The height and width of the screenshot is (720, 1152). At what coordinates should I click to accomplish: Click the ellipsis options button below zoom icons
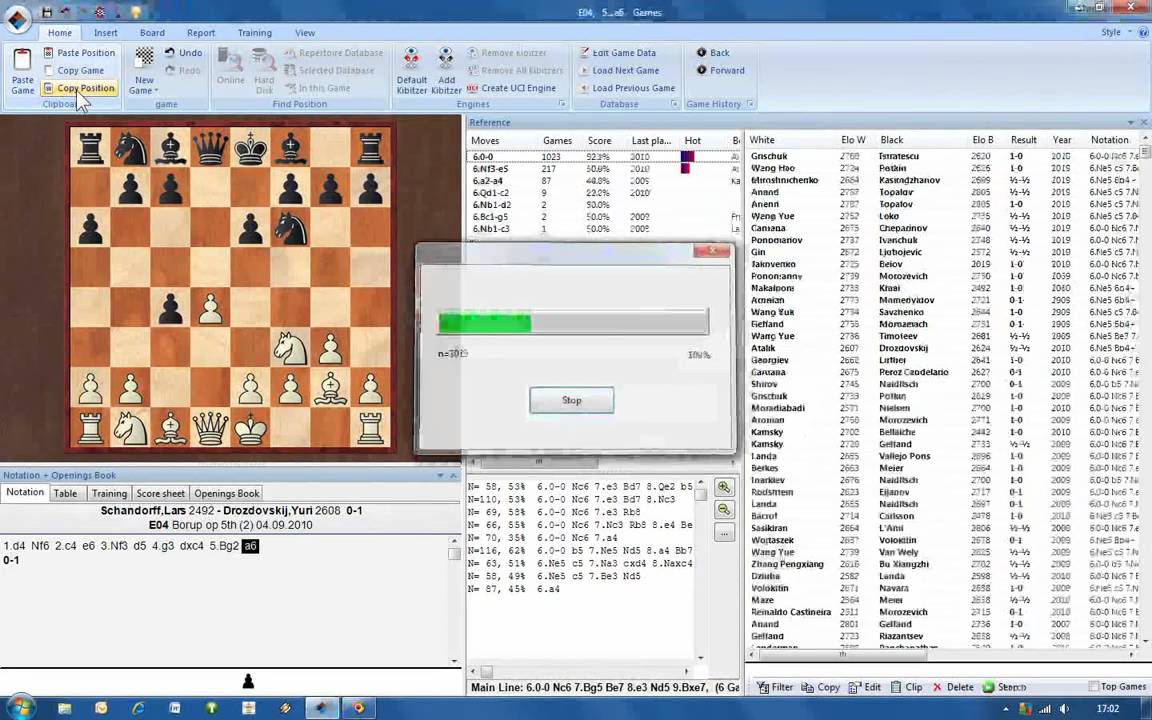tap(724, 533)
